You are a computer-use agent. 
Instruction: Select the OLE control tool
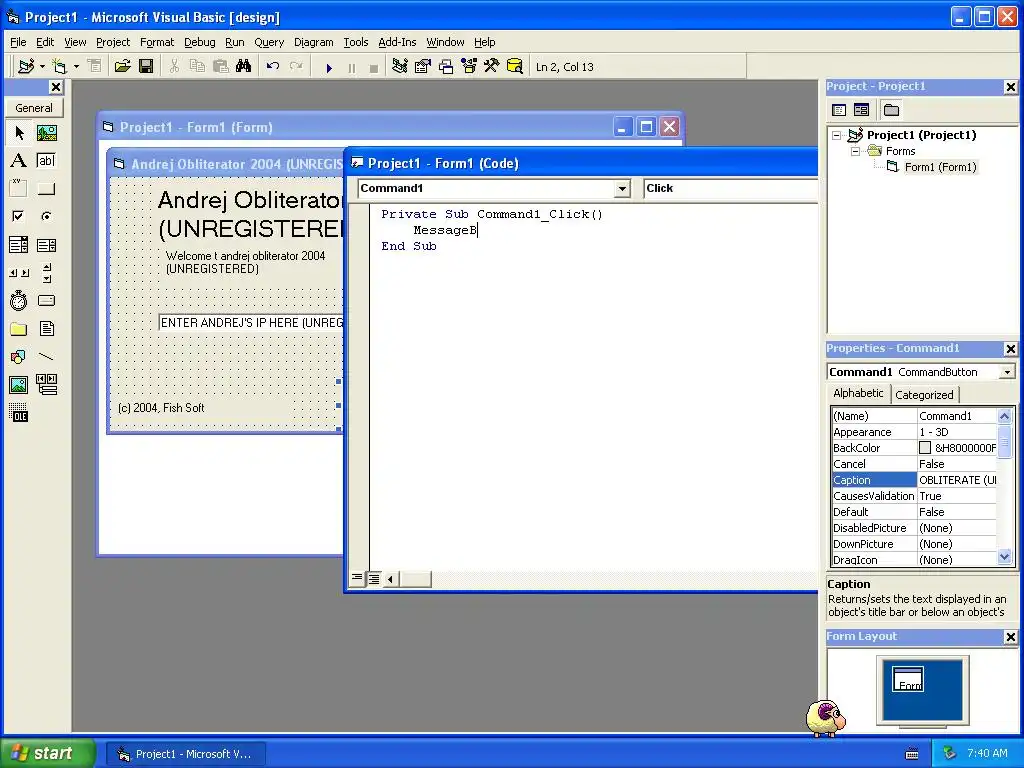coord(19,413)
